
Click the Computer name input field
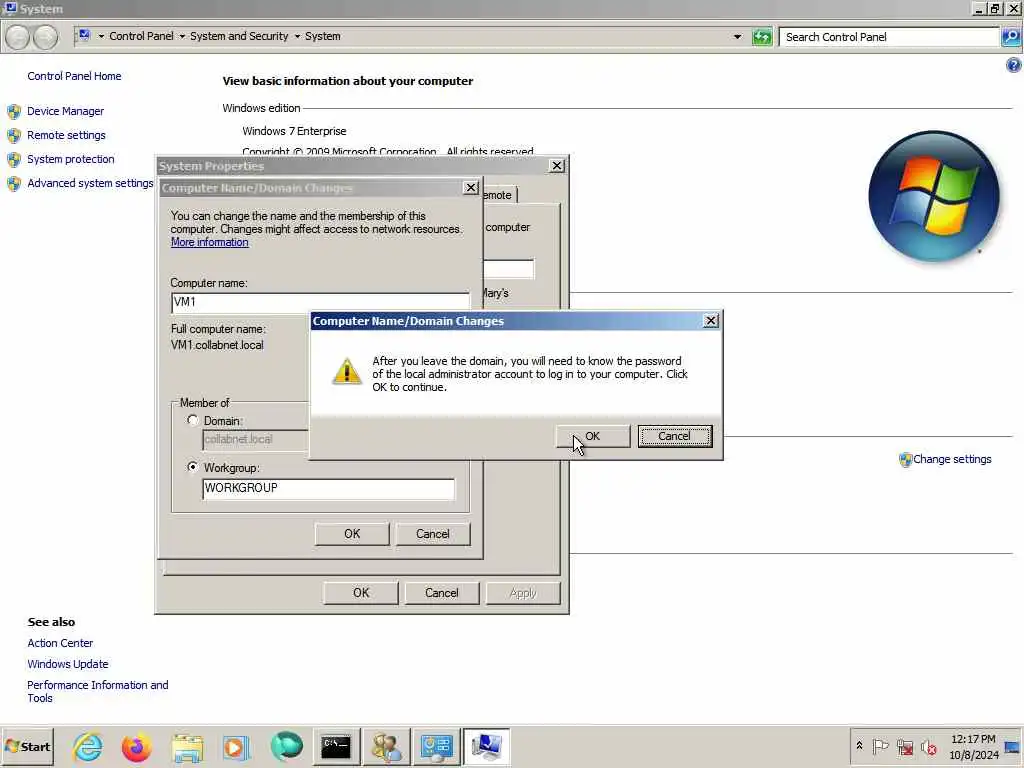coord(320,302)
